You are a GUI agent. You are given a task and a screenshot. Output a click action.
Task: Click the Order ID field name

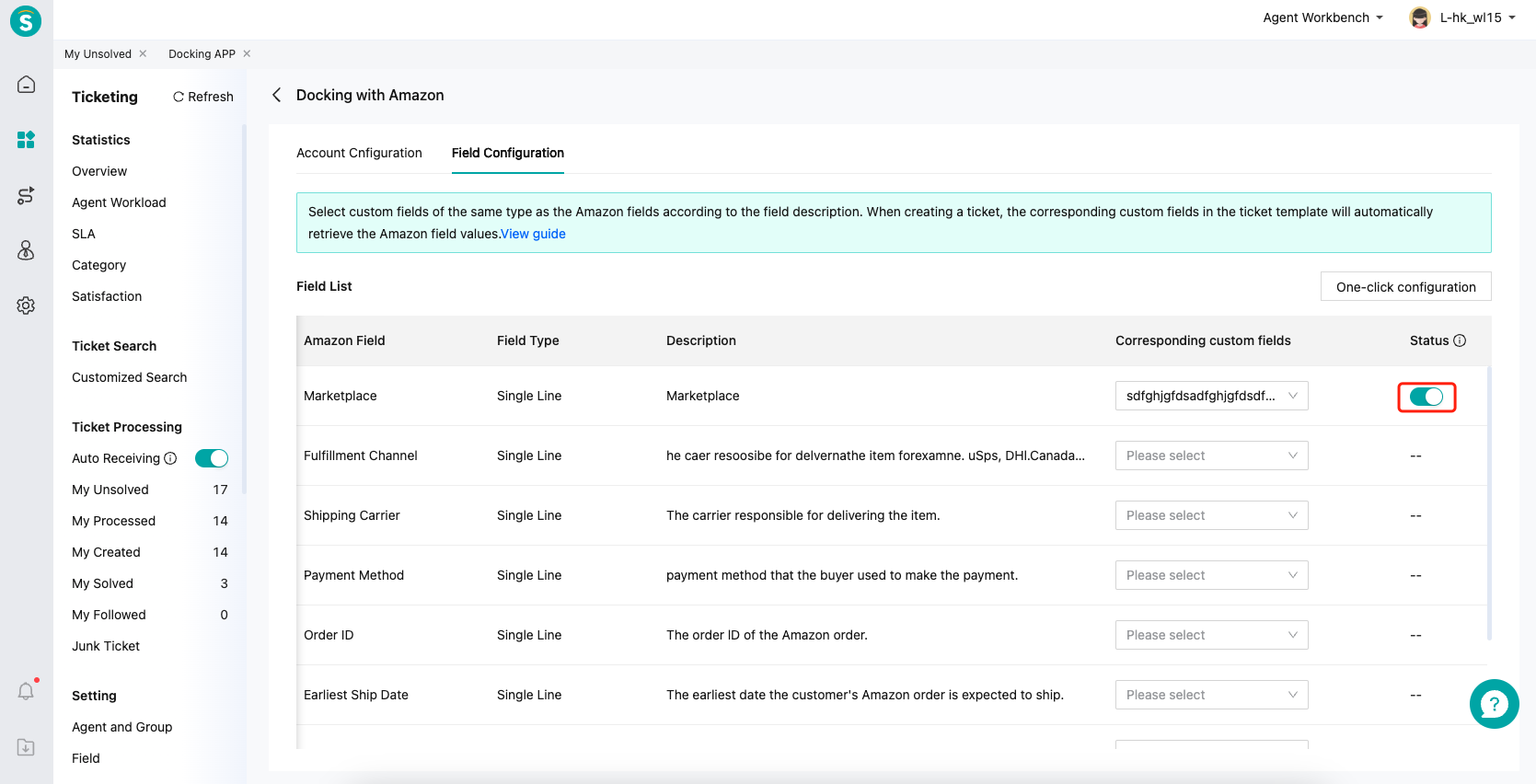(x=329, y=635)
